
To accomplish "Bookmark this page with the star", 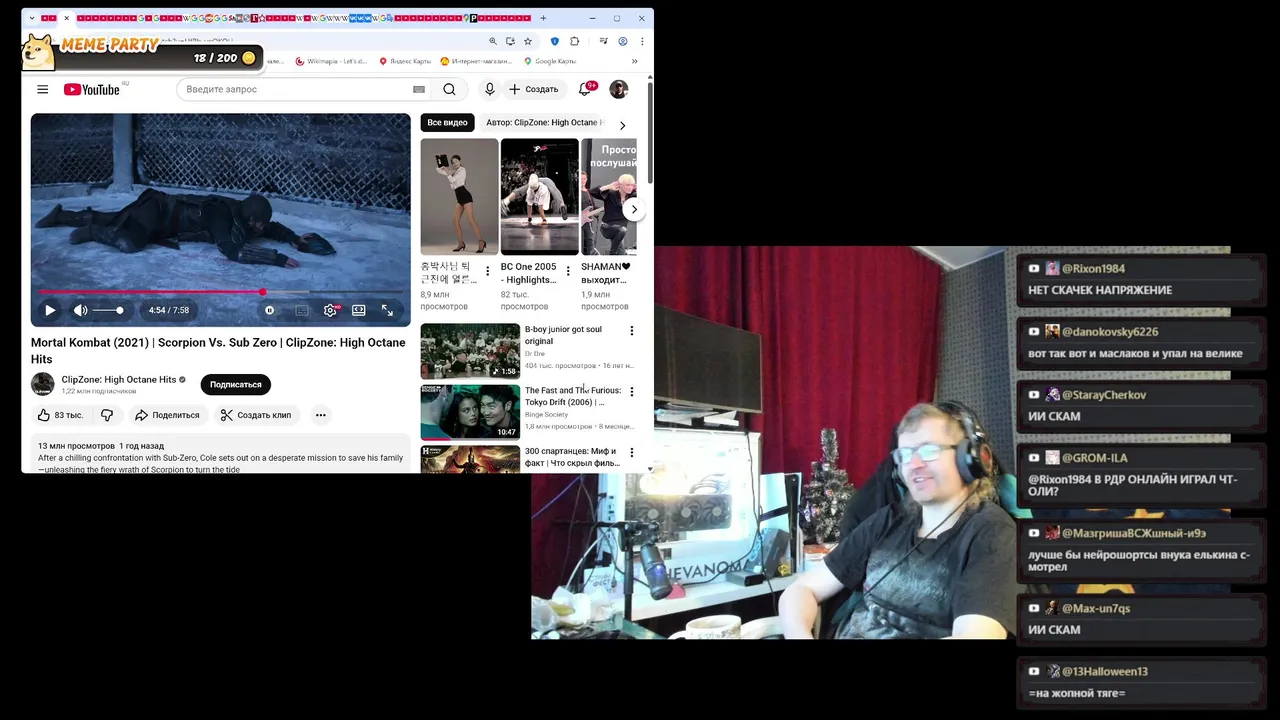I will pos(528,41).
